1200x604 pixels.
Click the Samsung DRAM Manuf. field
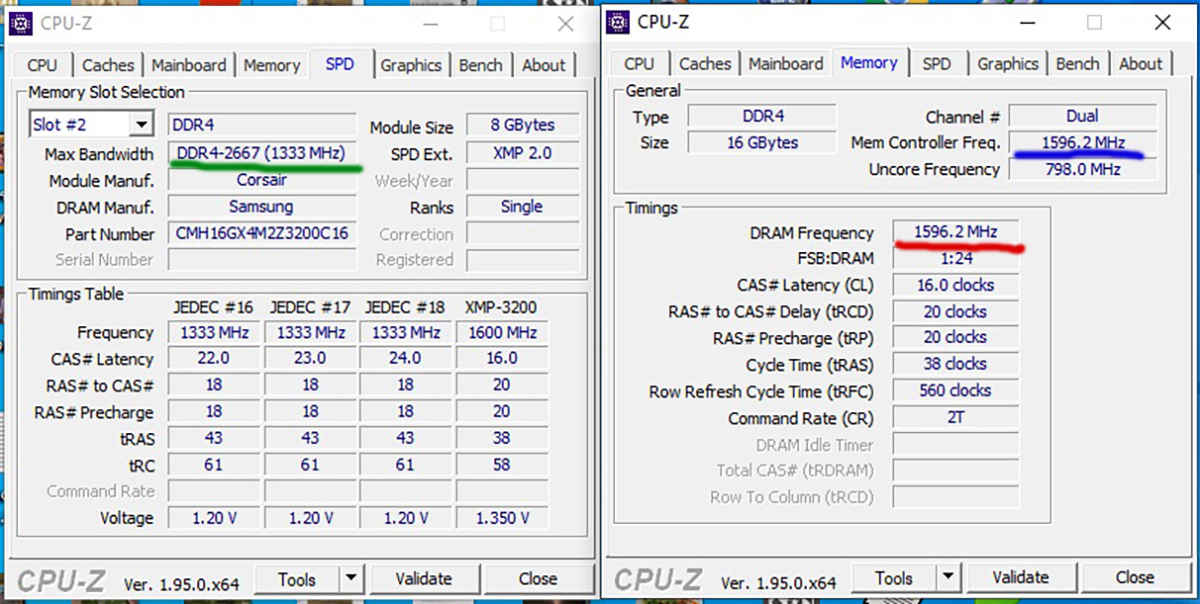pyautogui.click(x=262, y=207)
